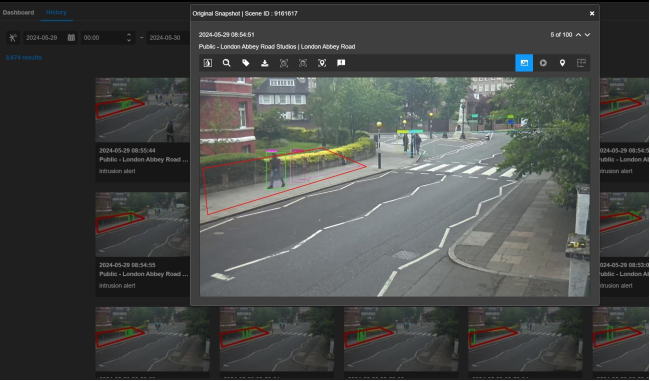
Task: Click the first greyed face-frame icon in toolbar
Action: (284, 63)
